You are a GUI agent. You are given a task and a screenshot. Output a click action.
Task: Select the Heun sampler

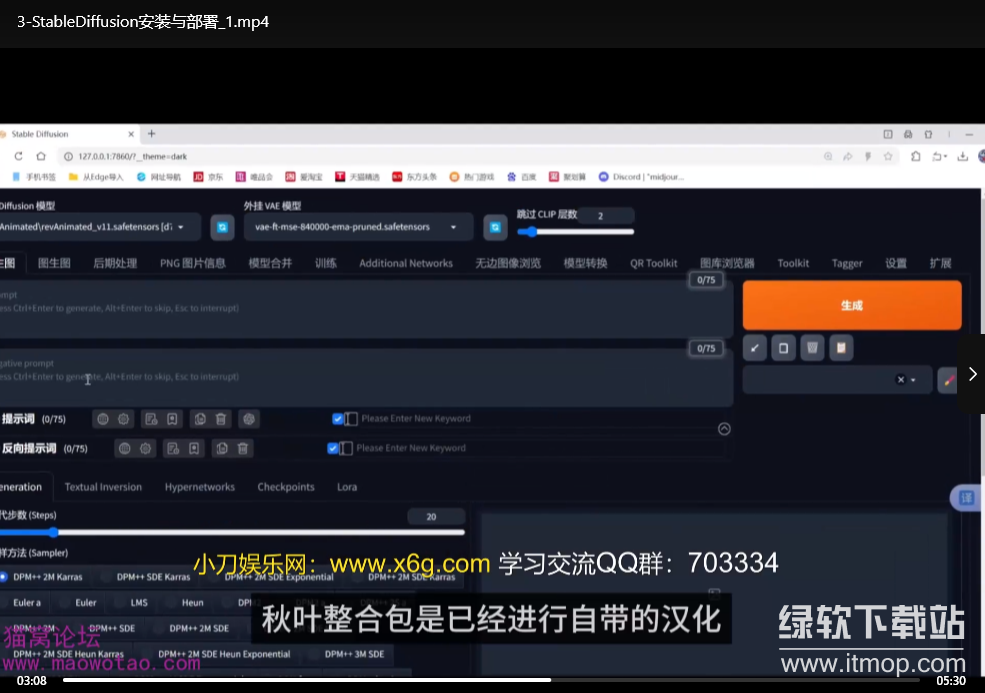pyautogui.click(x=185, y=603)
